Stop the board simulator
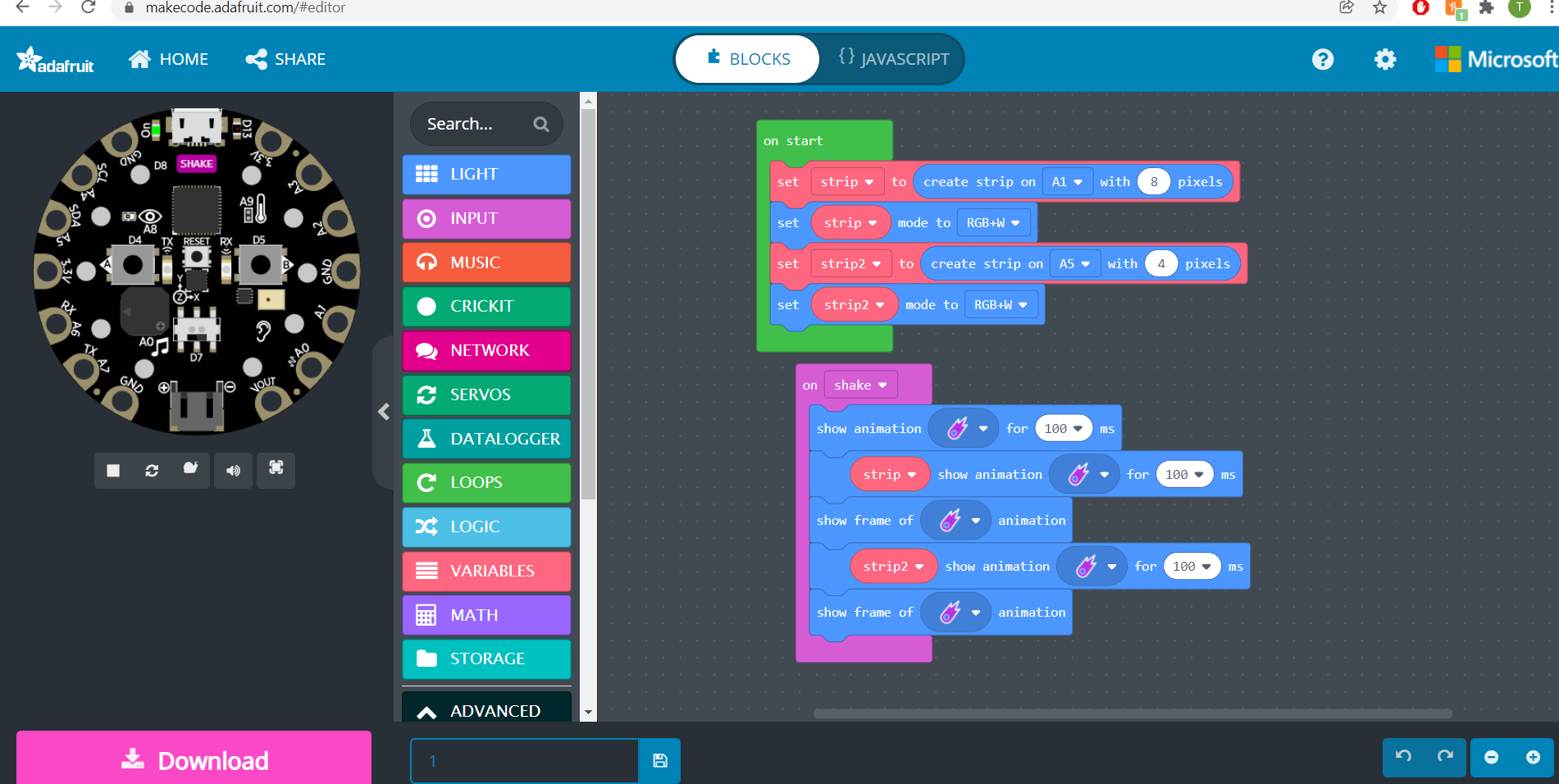1559x784 pixels. (113, 471)
